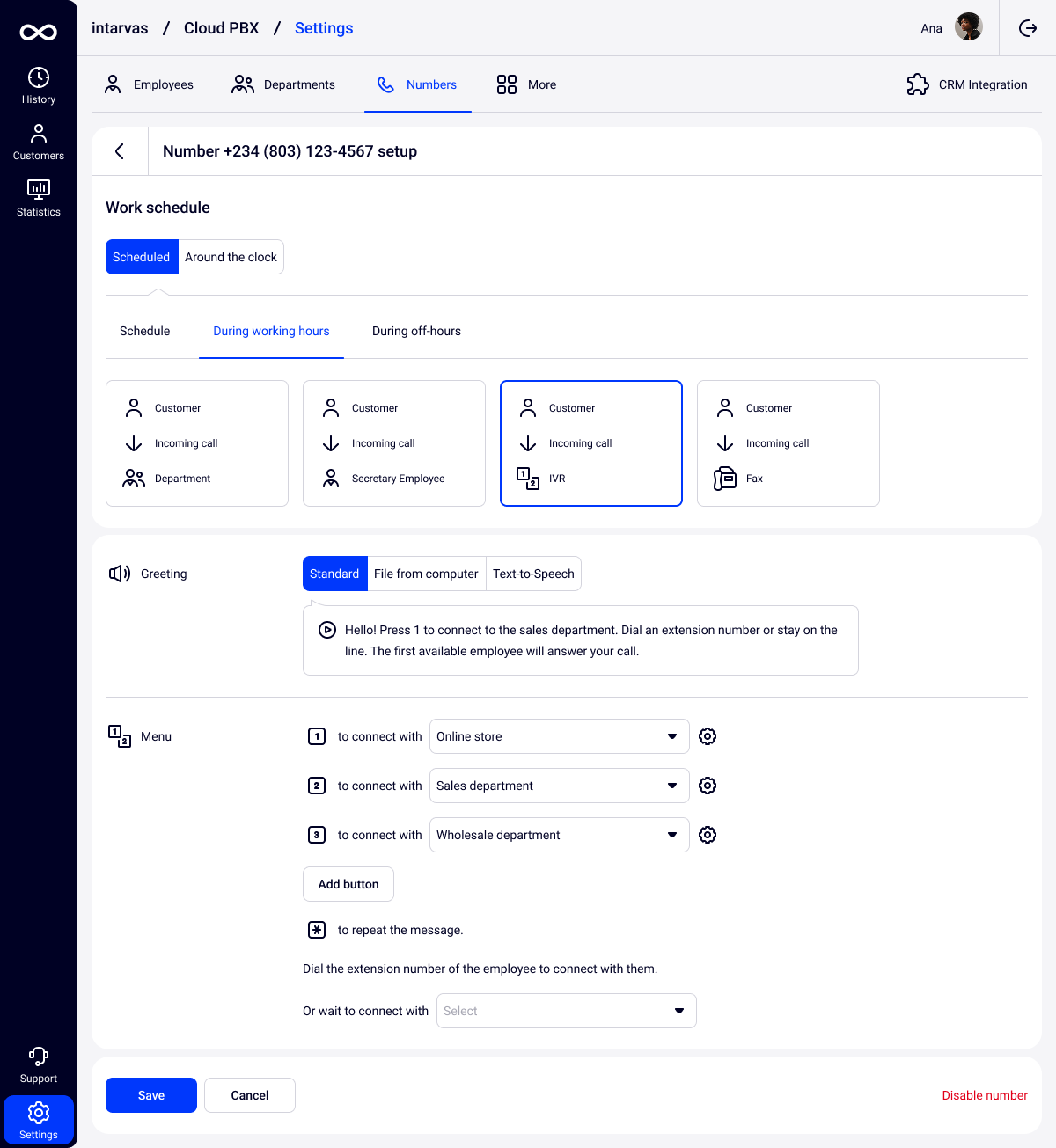Viewport: 1056px width, 1148px height.
Task: Go back using the left arrow icon
Action: (x=120, y=151)
